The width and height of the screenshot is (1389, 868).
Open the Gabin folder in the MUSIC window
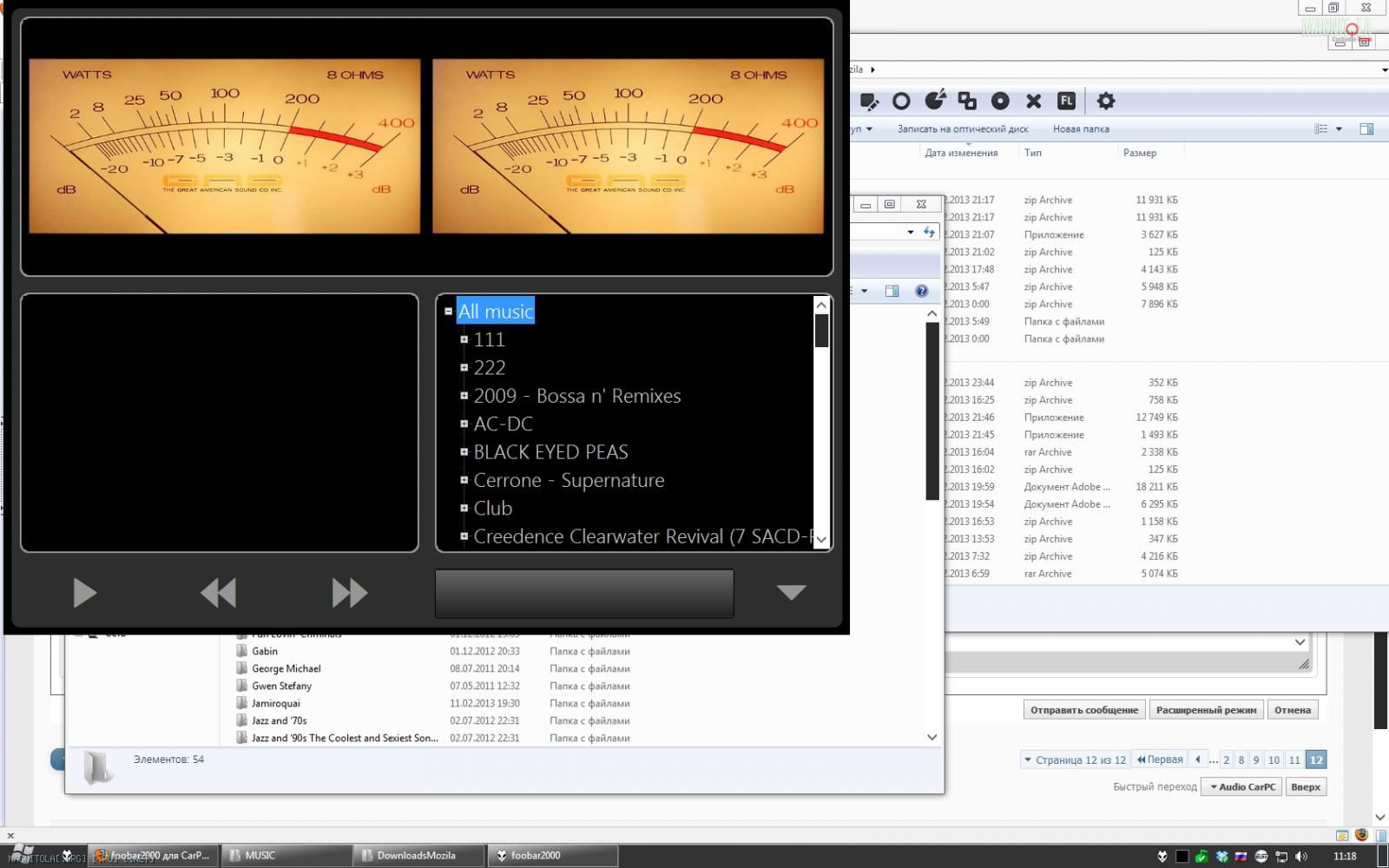tap(265, 651)
